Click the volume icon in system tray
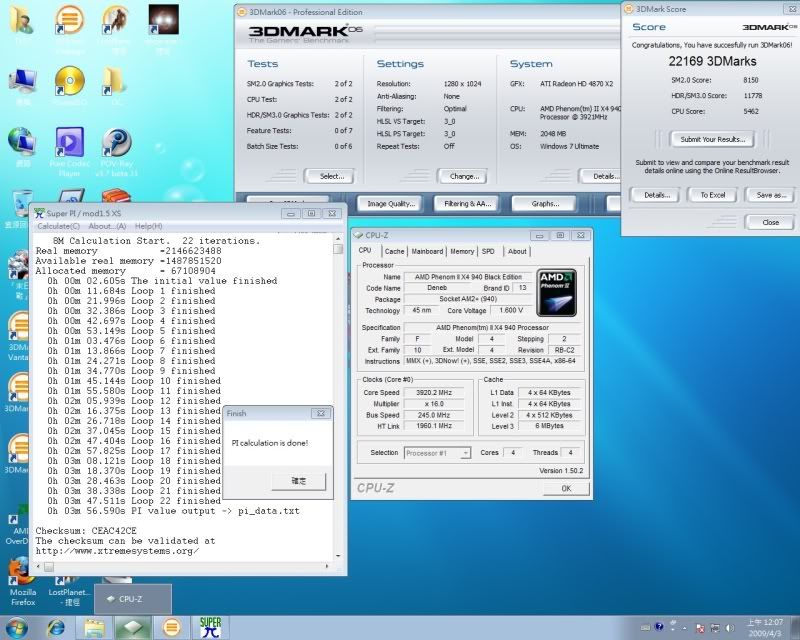The image size is (800, 640). [730, 628]
